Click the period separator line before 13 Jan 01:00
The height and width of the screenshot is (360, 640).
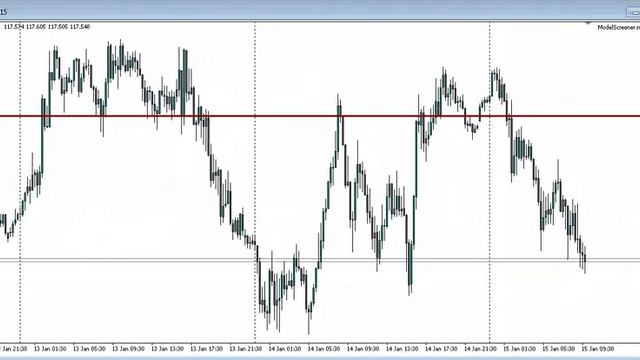pos(20,182)
